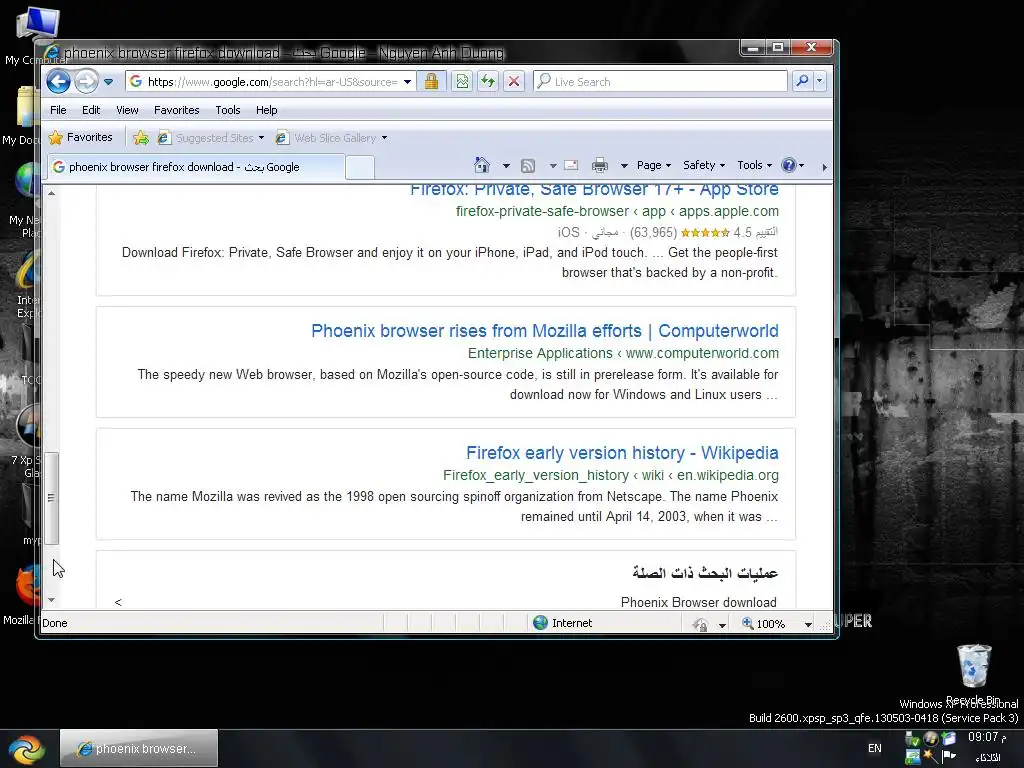Click the EN language indicator
Viewport: 1024px width, 768px height.
[875, 748]
